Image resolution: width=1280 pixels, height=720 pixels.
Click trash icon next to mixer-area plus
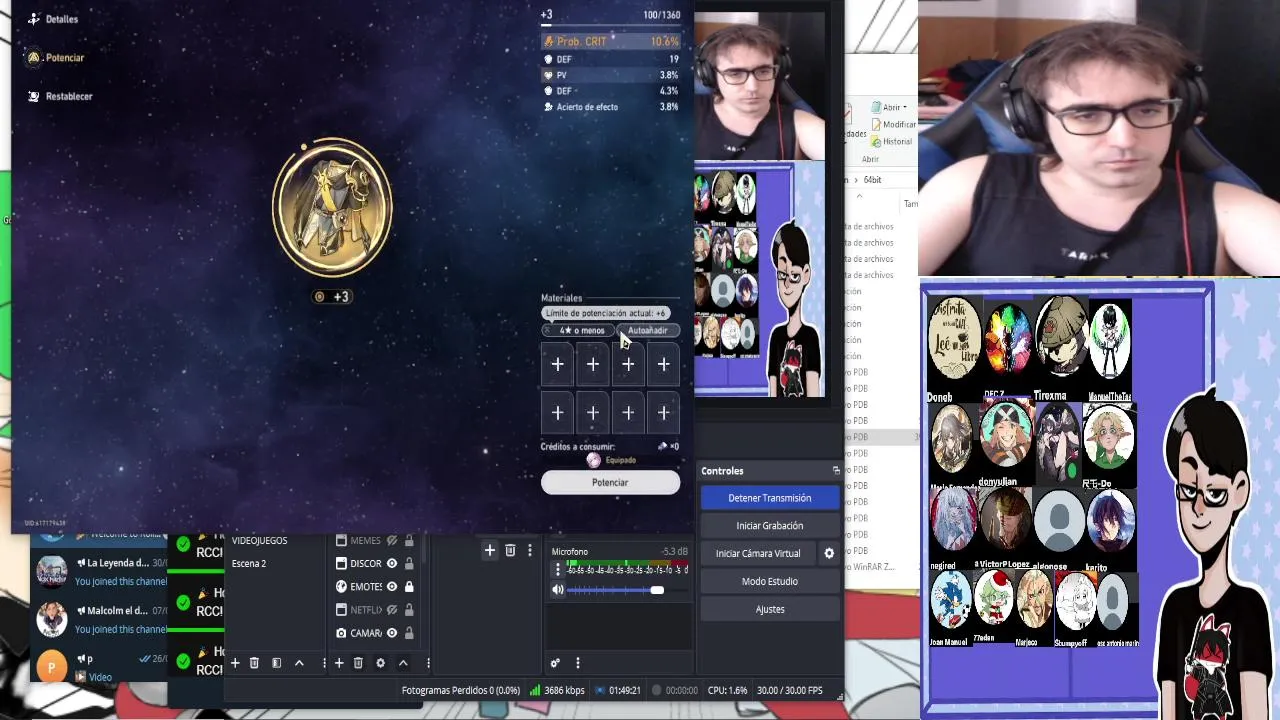click(x=510, y=550)
